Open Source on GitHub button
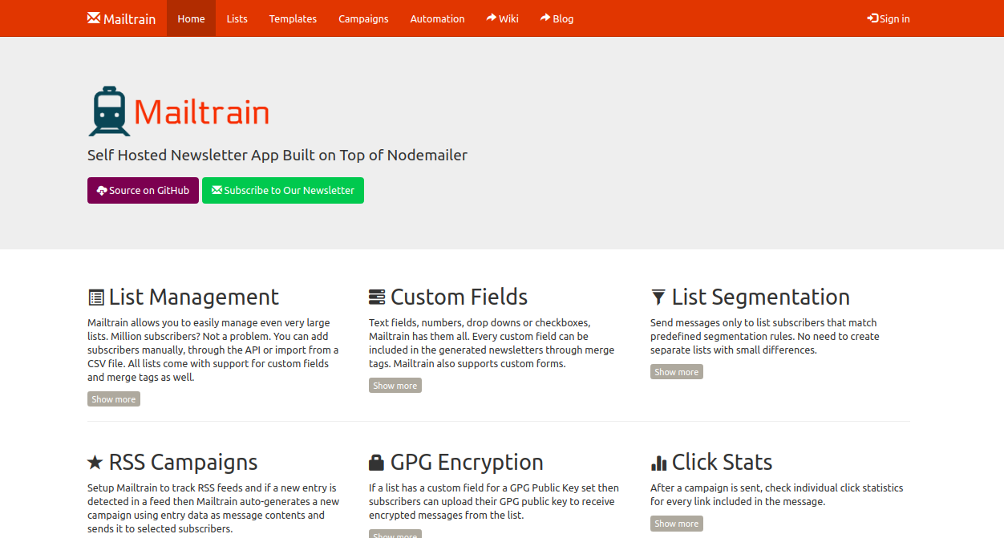The width and height of the screenshot is (1004, 539). [143, 190]
